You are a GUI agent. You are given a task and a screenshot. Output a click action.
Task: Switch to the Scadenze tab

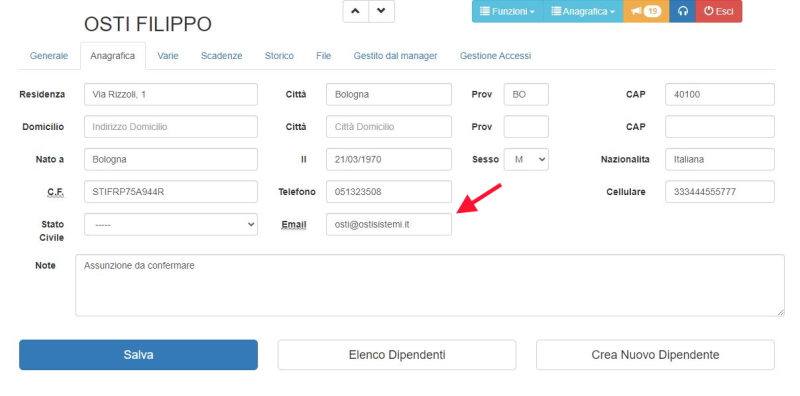point(221,56)
